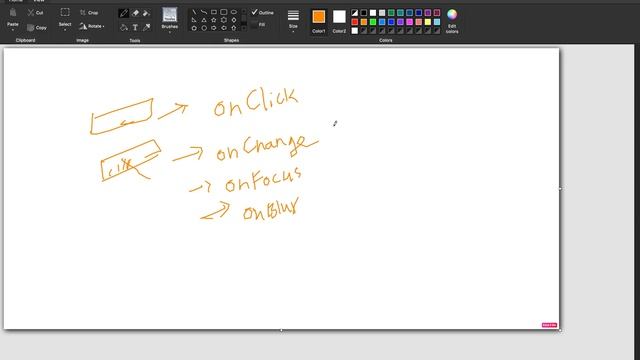Choose the ellipse shape
Screen dimensions: 640x360
click(x=233, y=12)
